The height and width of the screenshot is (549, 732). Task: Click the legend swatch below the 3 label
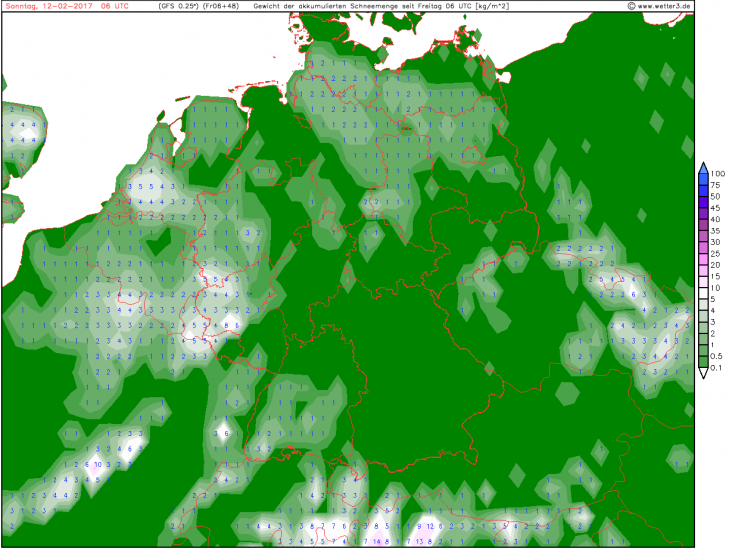pyautogui.click(x=703, y=327)
